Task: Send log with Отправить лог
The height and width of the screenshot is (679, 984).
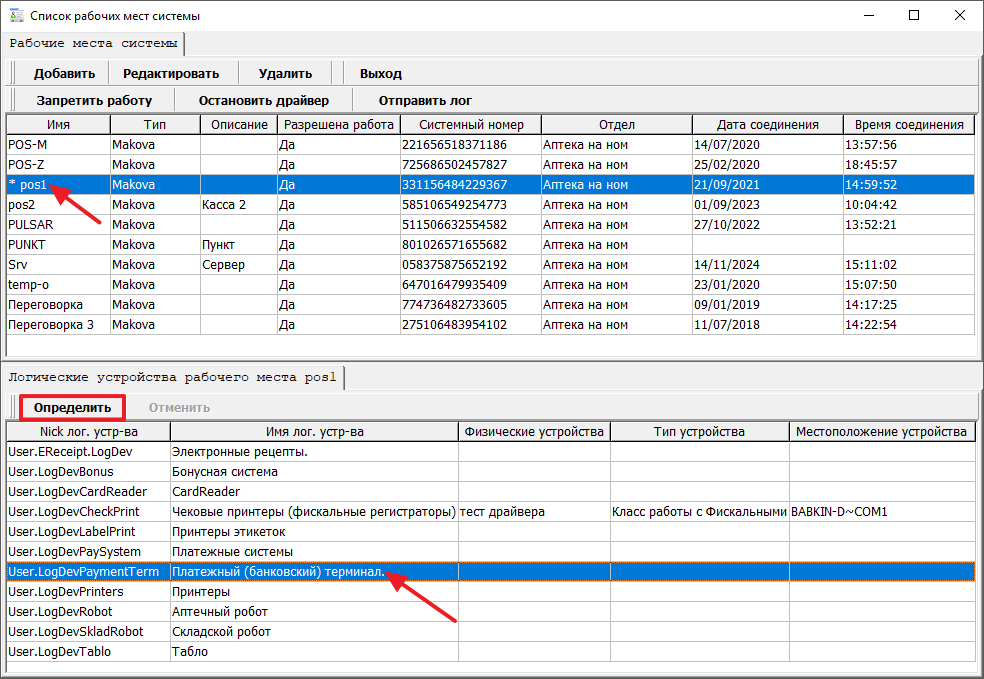Action: [x=425, y=100]
